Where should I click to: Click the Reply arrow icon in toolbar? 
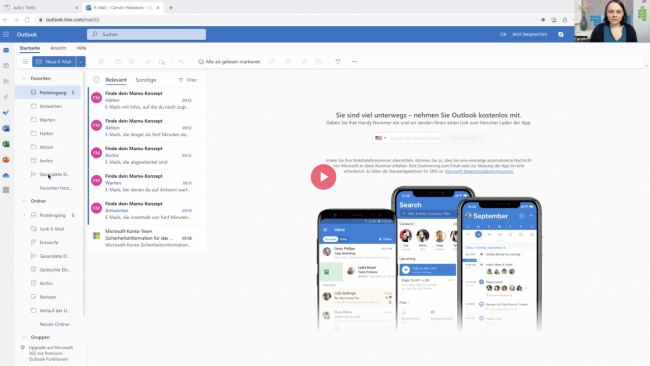(x=181, y=61)
